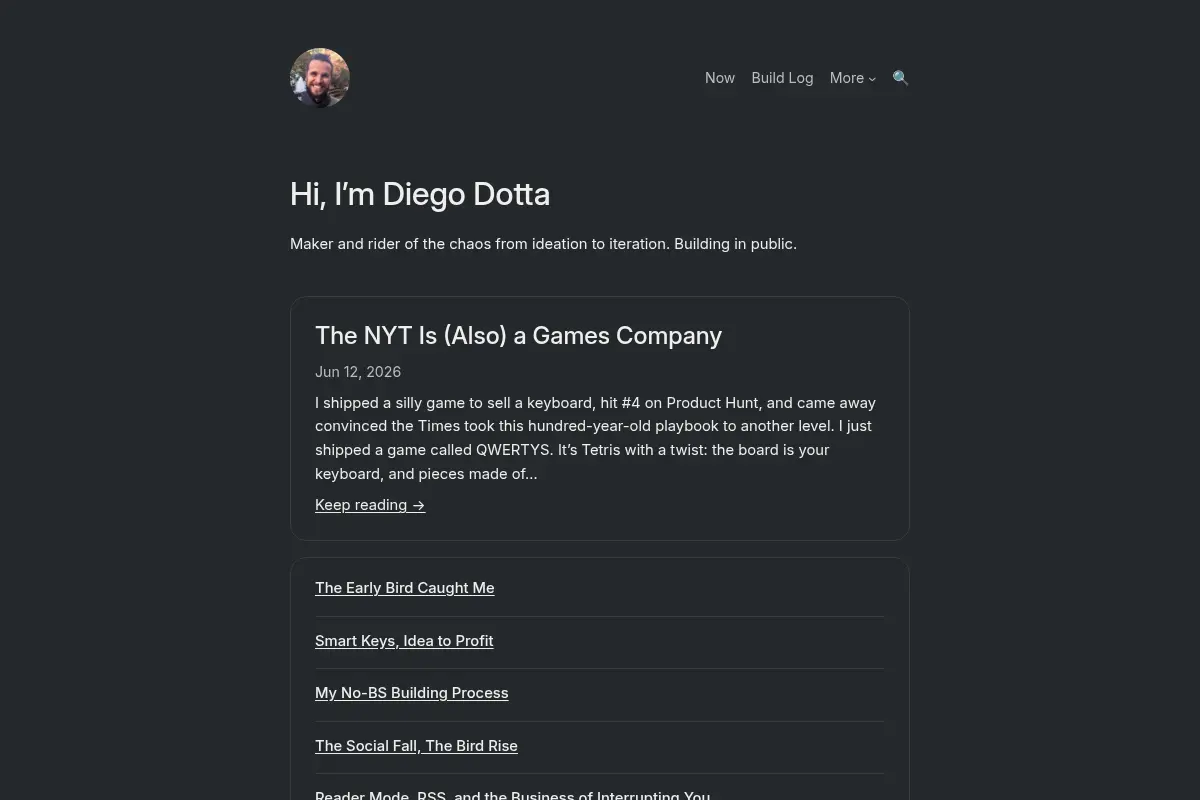Read My No-BS Building Process
The width and height of the screenshot is (1200, 800).
point(412,693)
